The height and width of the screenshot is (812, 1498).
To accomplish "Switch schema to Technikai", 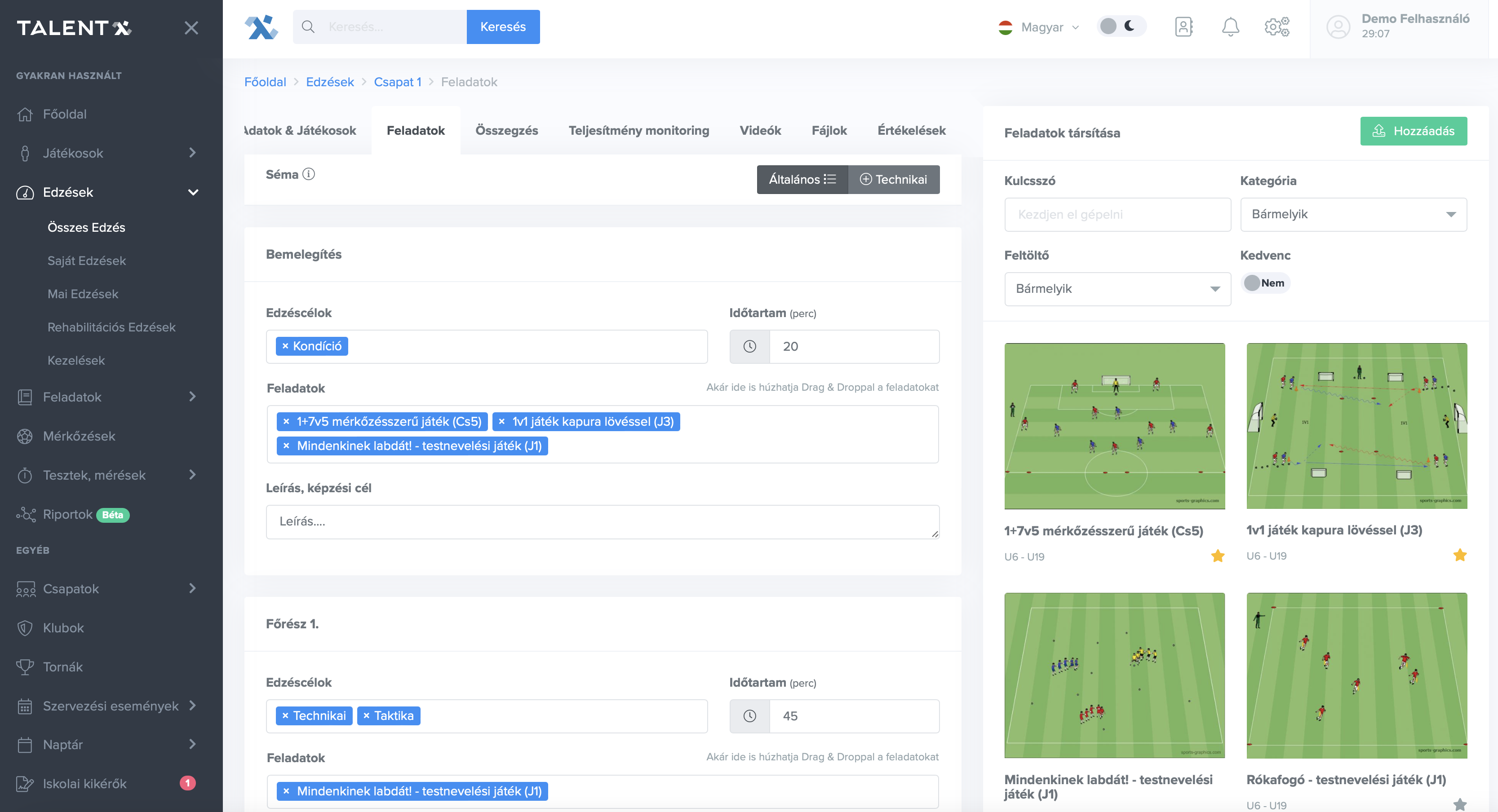I will [893, 180].
